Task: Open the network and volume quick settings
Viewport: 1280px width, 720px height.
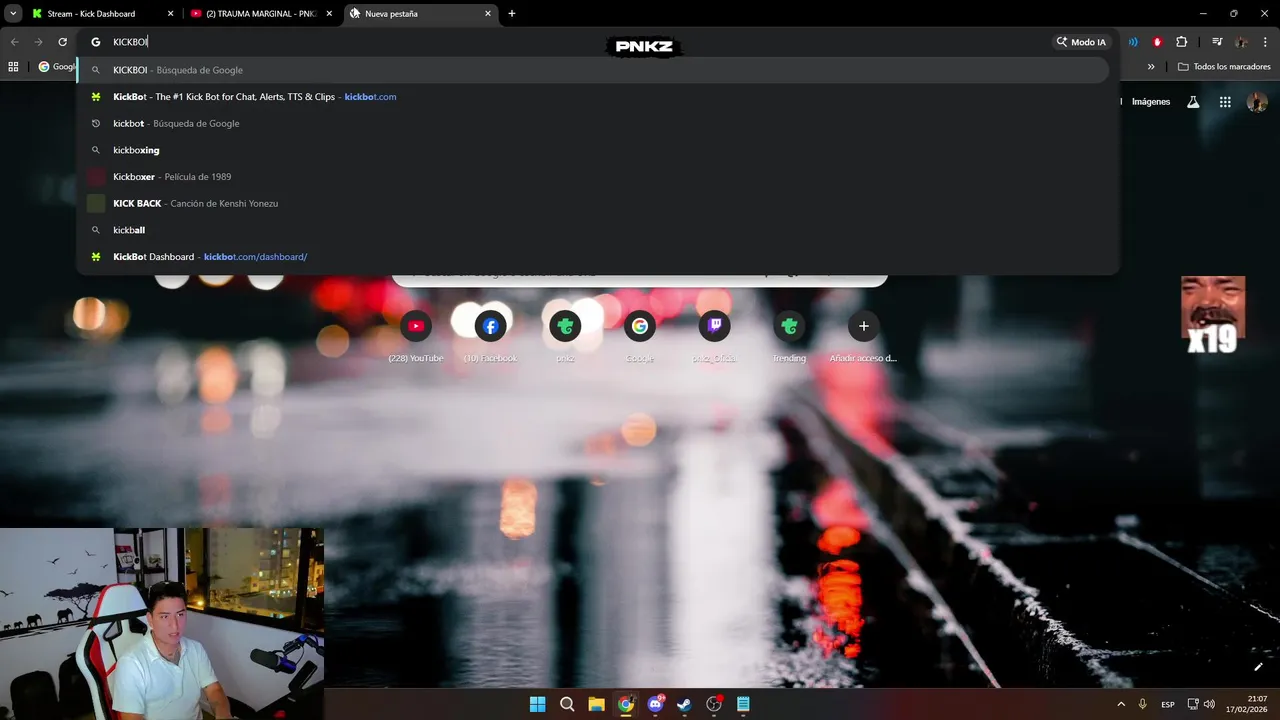Action: point(1201,704)
